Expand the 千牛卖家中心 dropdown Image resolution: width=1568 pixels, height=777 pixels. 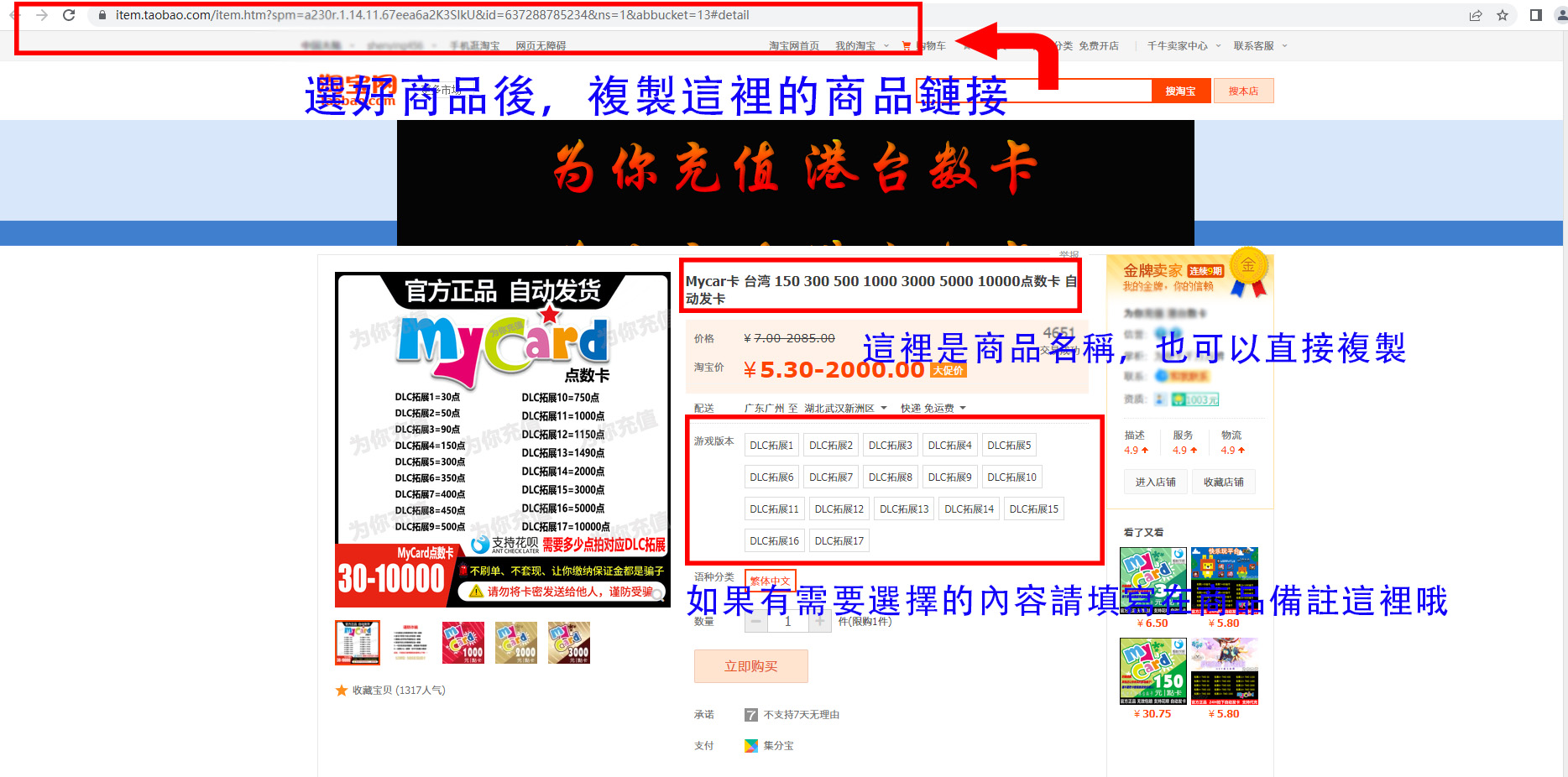click(x=1184, y=46)
